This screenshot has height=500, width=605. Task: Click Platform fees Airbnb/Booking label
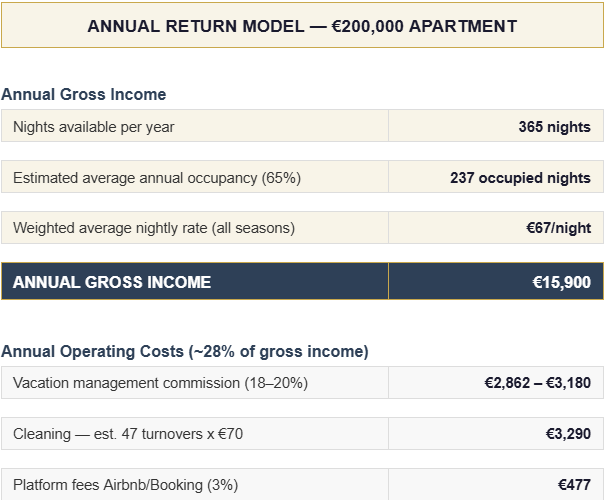125,485
